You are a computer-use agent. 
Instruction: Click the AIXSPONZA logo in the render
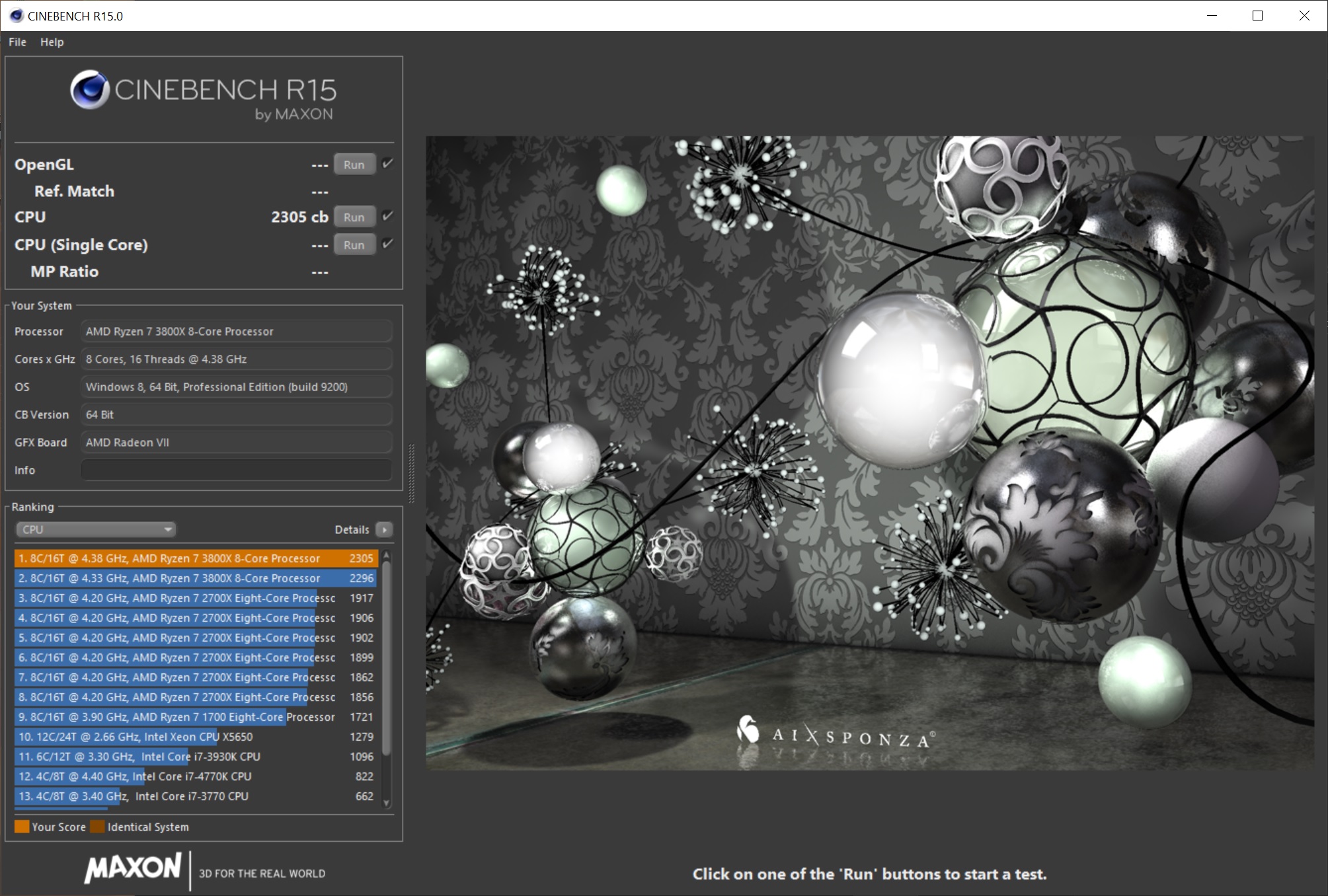[835, 733]
